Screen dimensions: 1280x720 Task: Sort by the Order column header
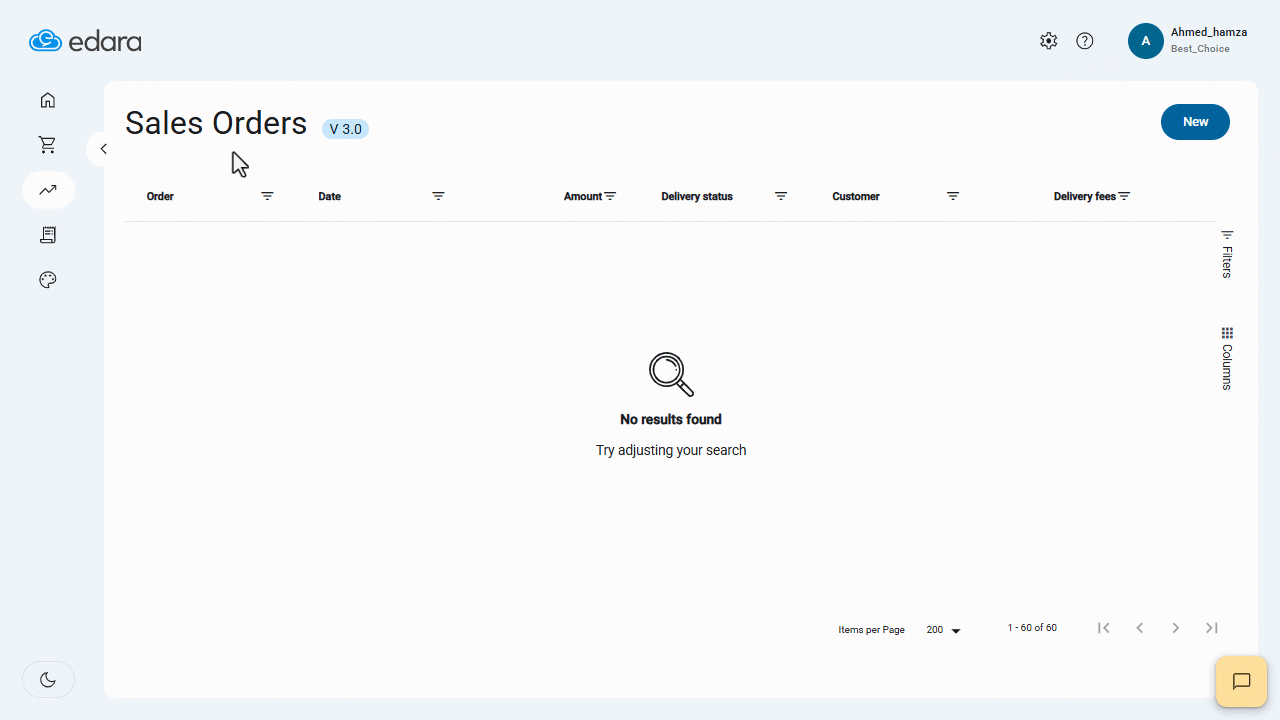160,197
